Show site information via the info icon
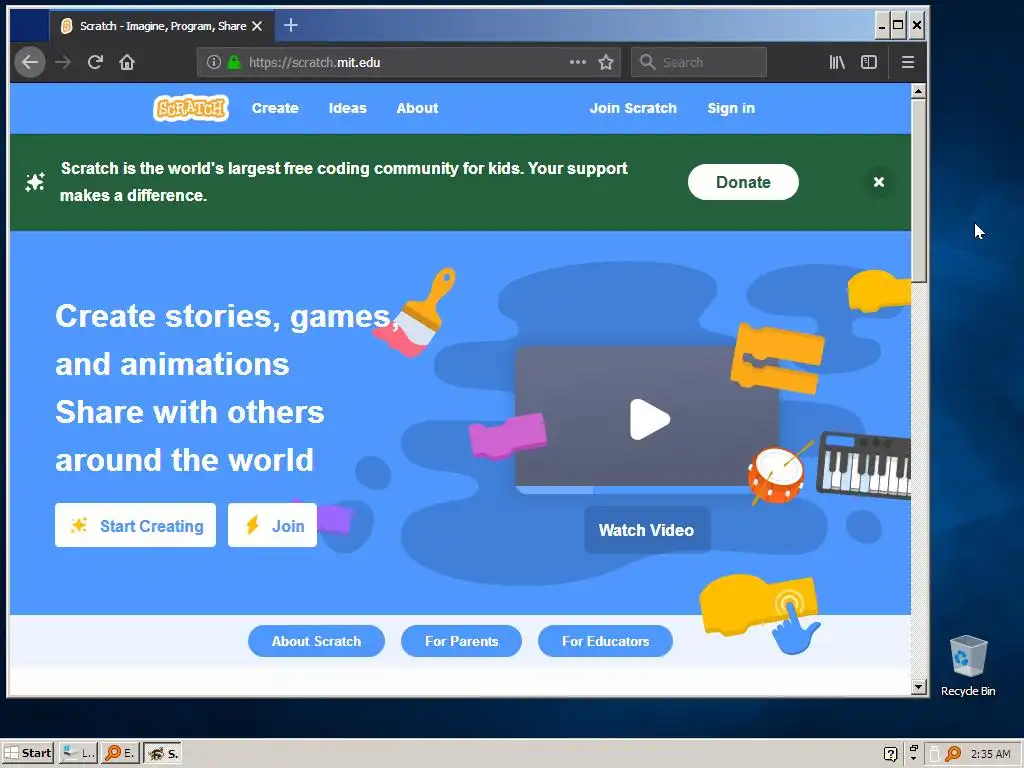The image size is (1024, 768). click(214, 63)
